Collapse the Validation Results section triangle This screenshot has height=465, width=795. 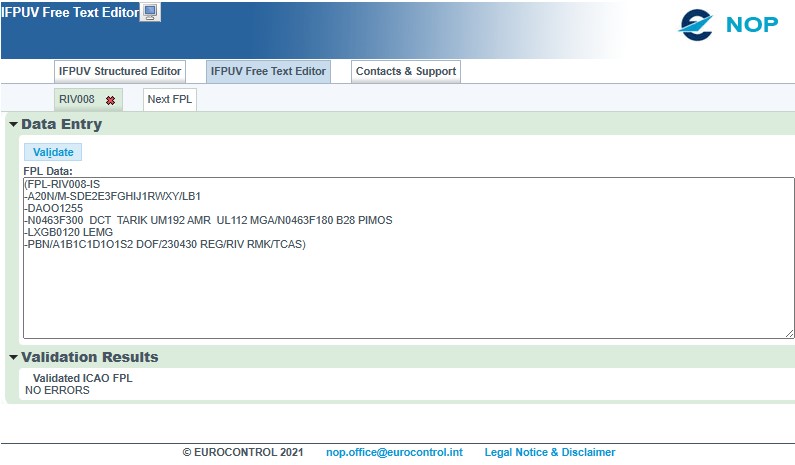pos(14,357)
